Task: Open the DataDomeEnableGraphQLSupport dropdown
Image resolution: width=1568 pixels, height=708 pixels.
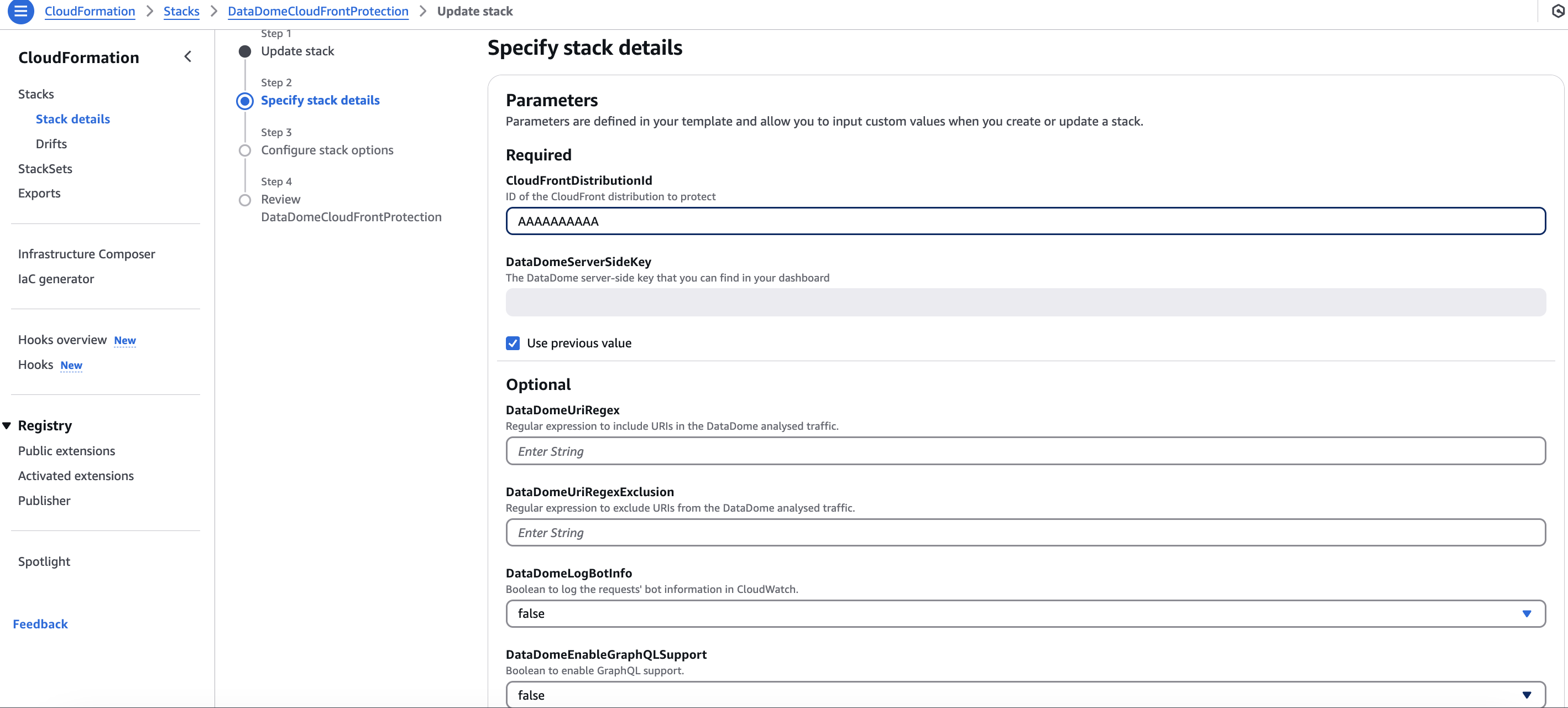Action: coord(1025,695)
